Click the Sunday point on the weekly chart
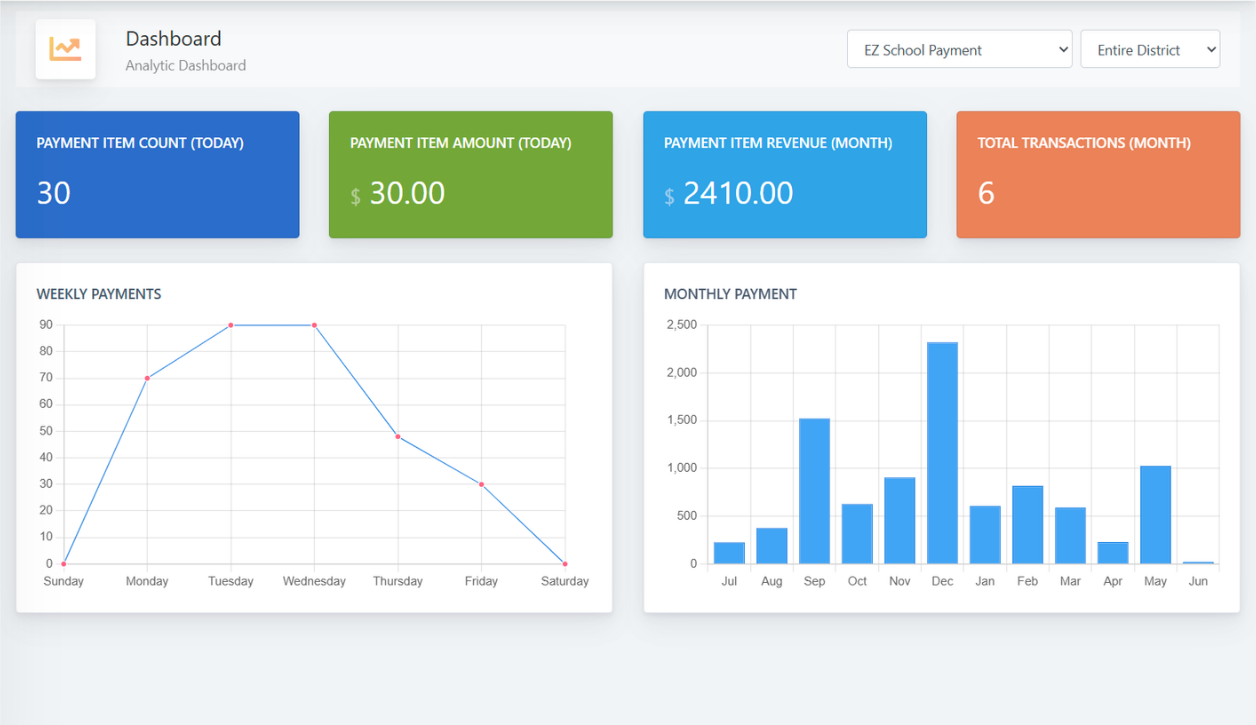Screen dimensions: 1256x725 [64, 562]
